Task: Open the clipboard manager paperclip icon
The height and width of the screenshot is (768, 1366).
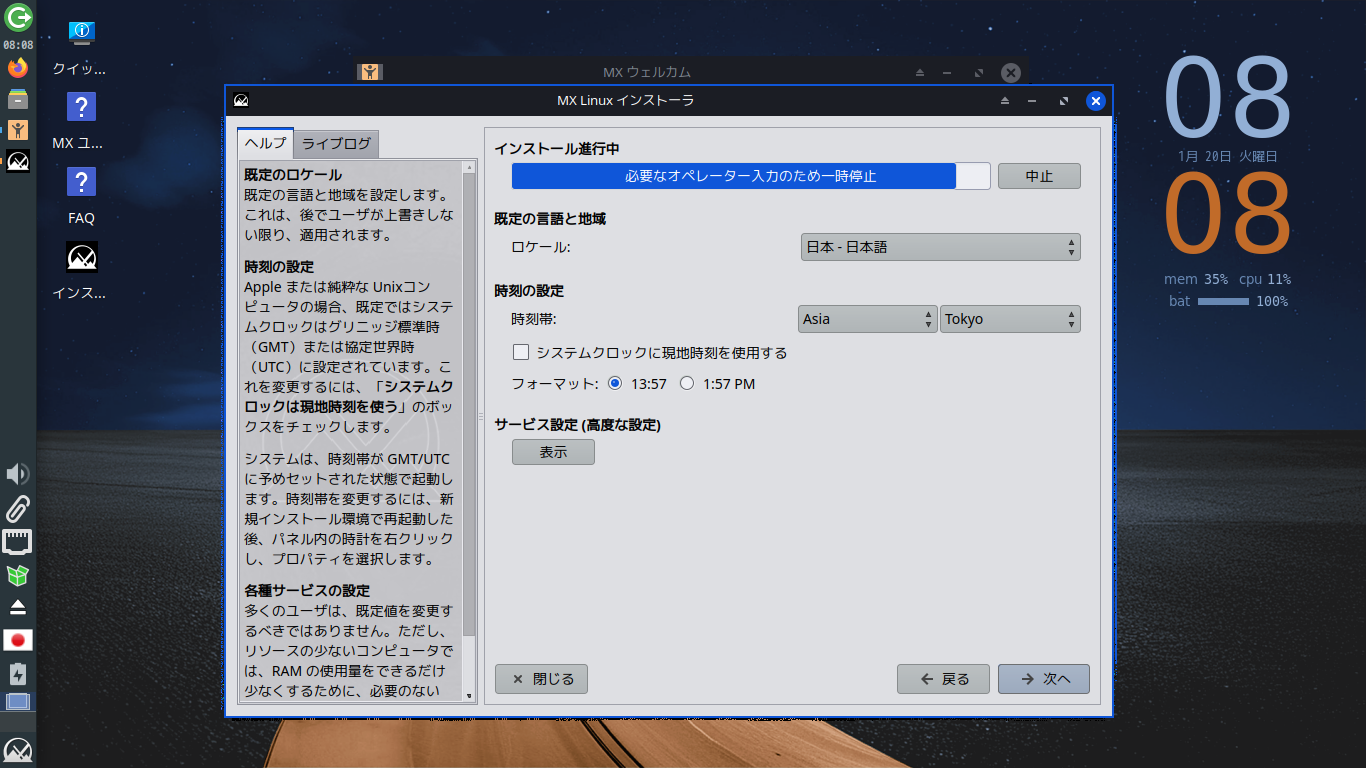Action: pos(18,508)
